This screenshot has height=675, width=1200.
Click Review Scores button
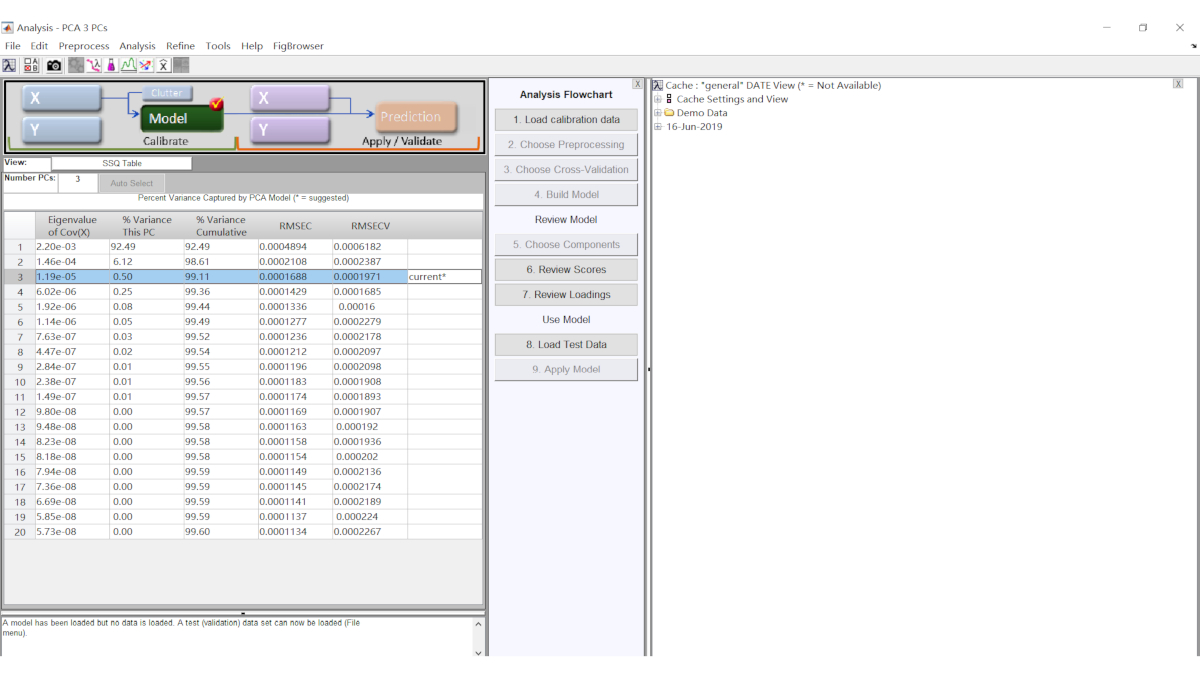pos(566,270)
